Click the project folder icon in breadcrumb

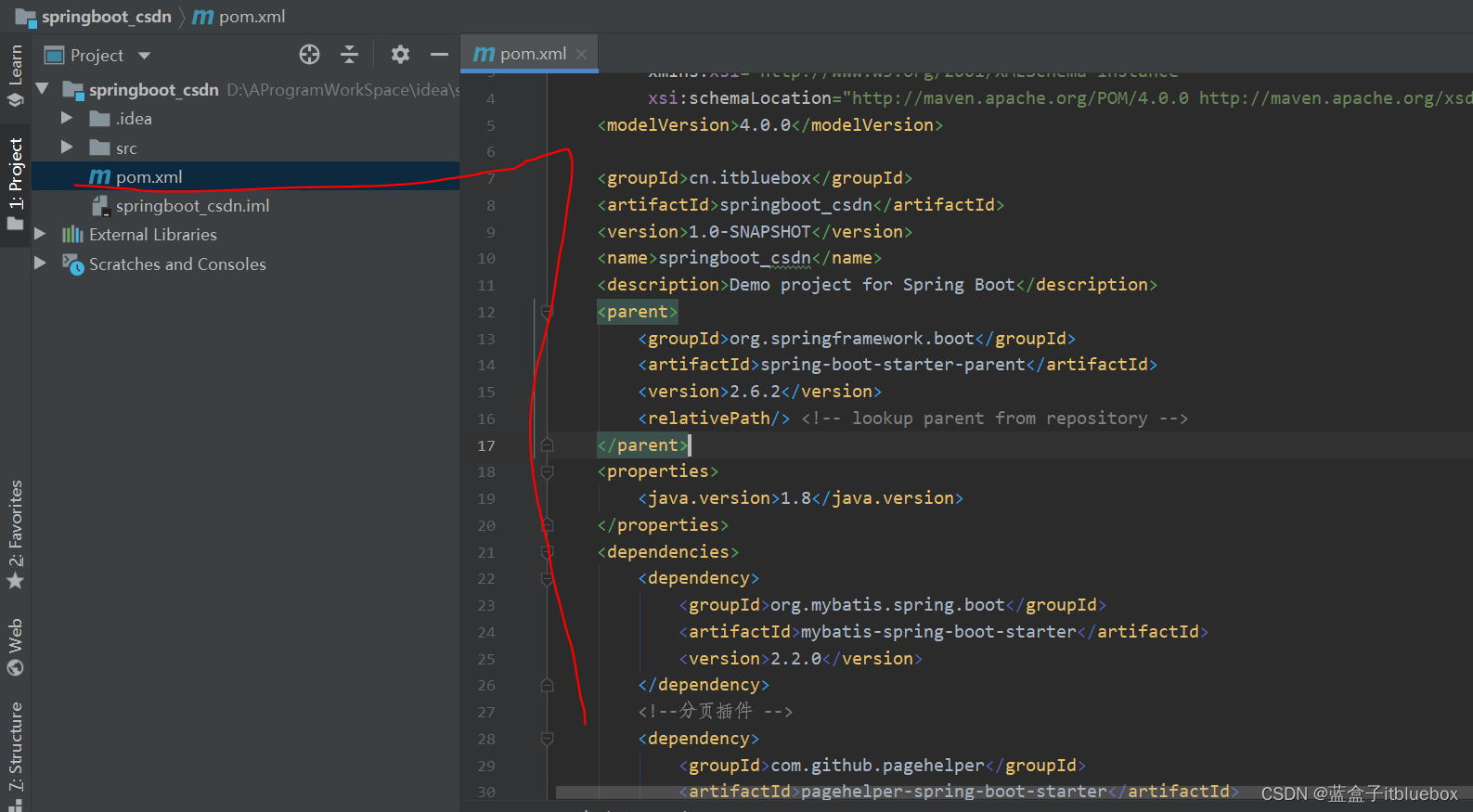tap(25, 17)
